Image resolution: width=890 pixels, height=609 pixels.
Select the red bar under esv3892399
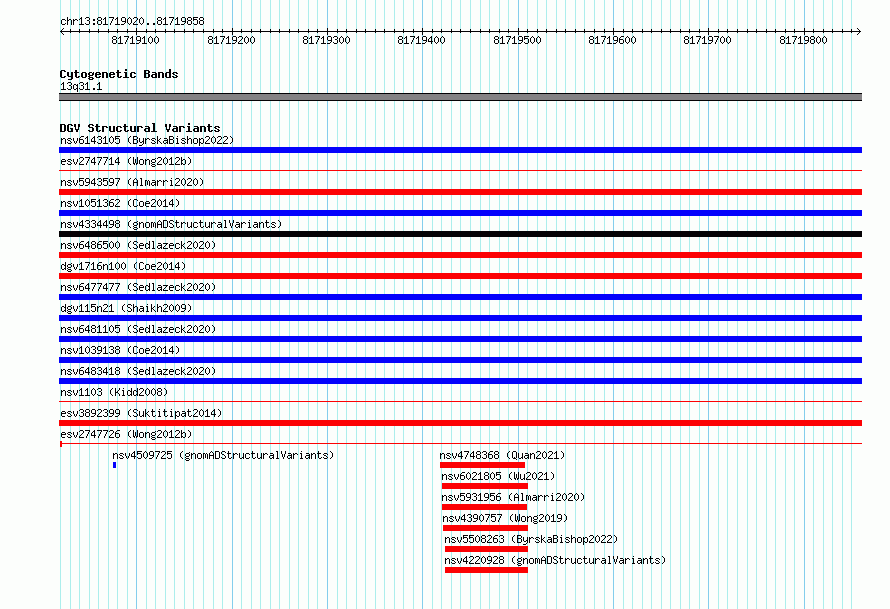pyautogui.click(x=460, y=423)
